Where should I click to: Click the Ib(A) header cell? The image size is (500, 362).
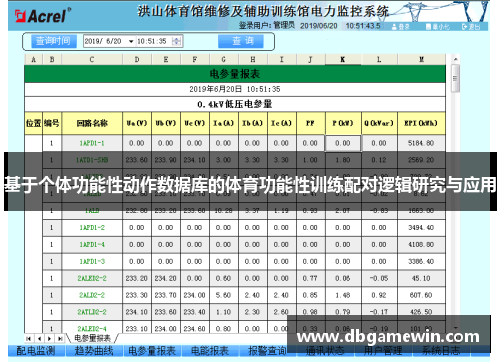(252, 123)
